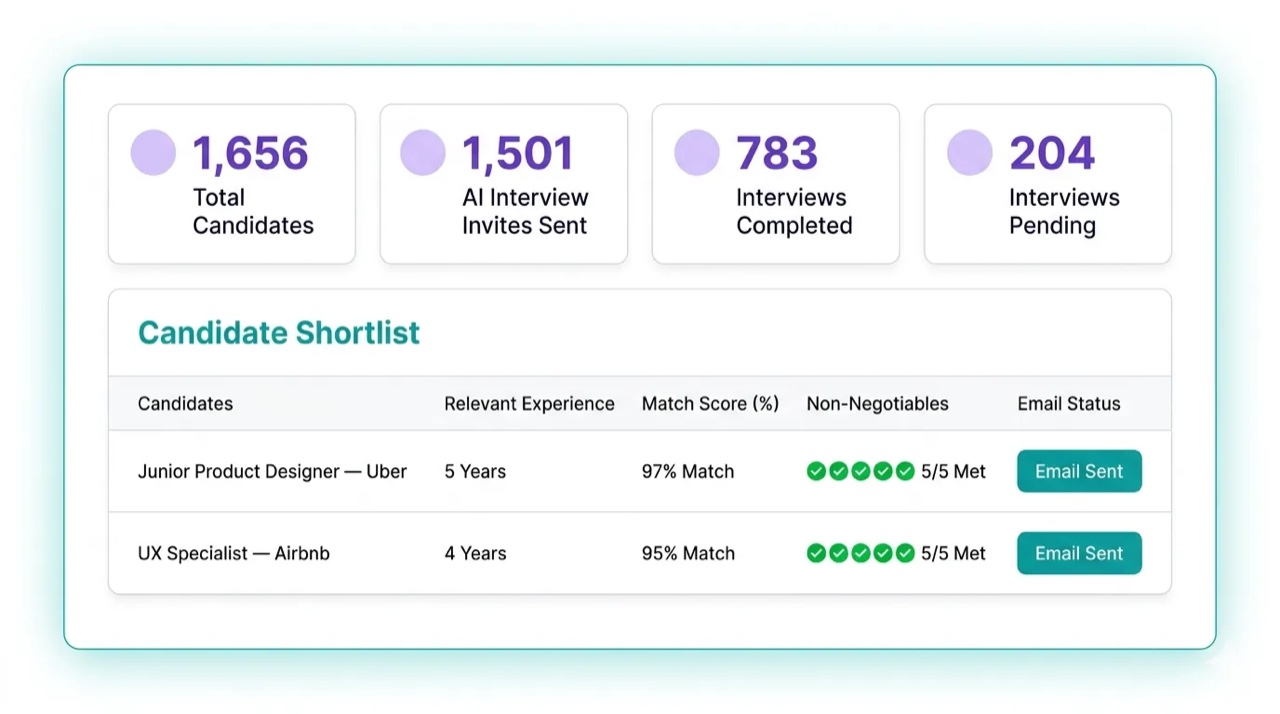Viewport: 1280px width, 714px height.
Task: Click the Candidate Shortlist heading
Action: 279,333
